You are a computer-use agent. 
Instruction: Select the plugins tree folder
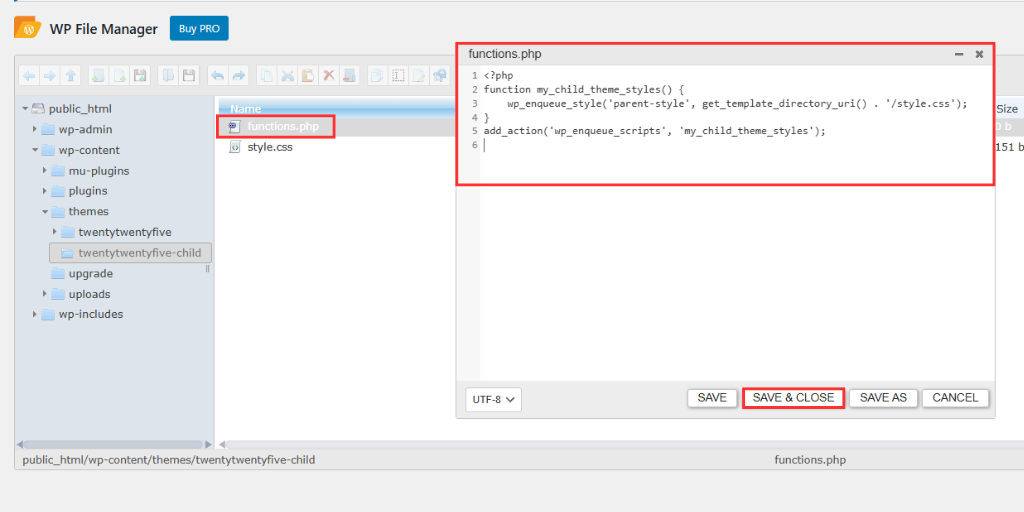coord(88,191)
